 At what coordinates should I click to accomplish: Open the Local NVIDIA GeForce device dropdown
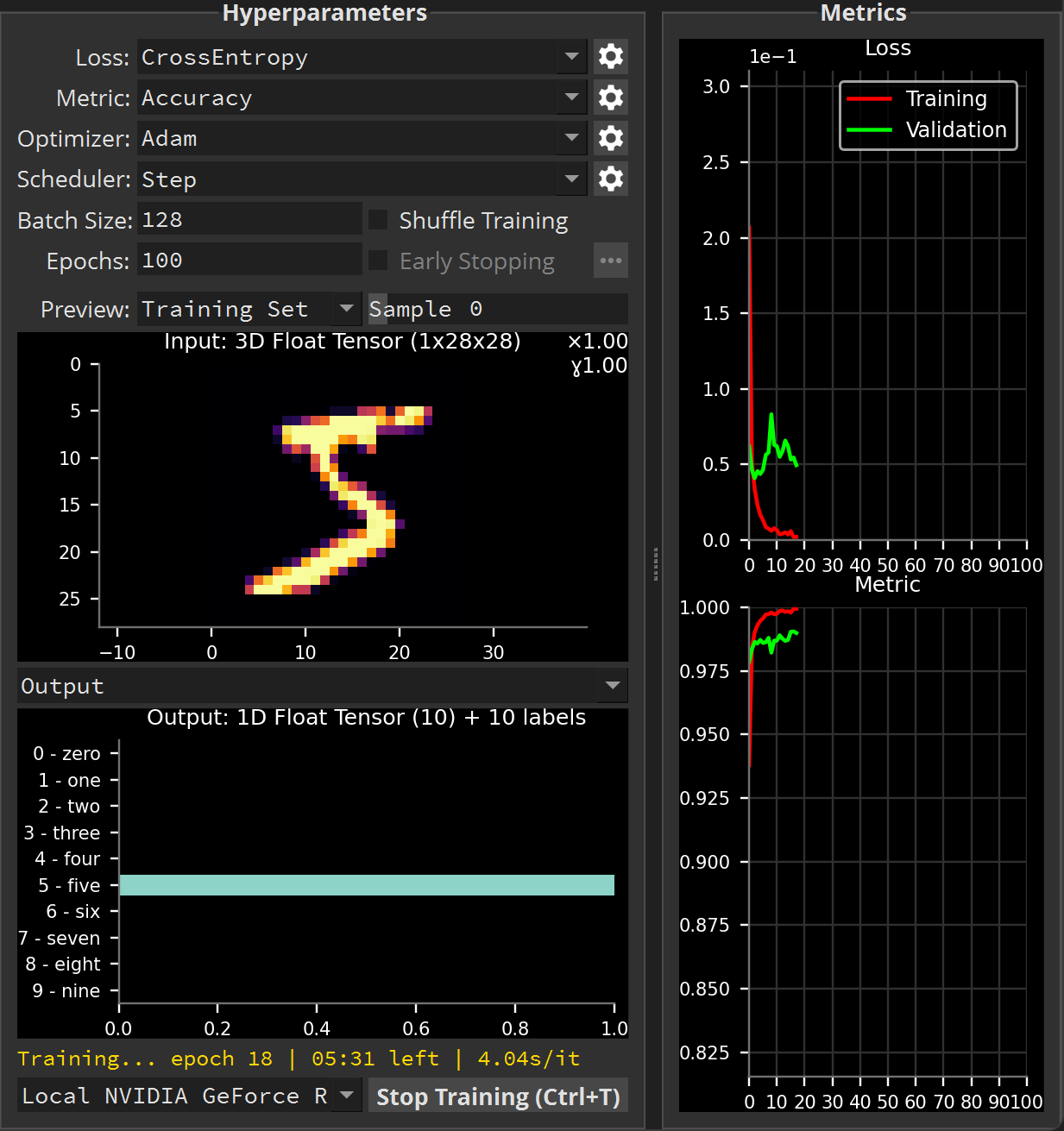[x=190, y=1096]
